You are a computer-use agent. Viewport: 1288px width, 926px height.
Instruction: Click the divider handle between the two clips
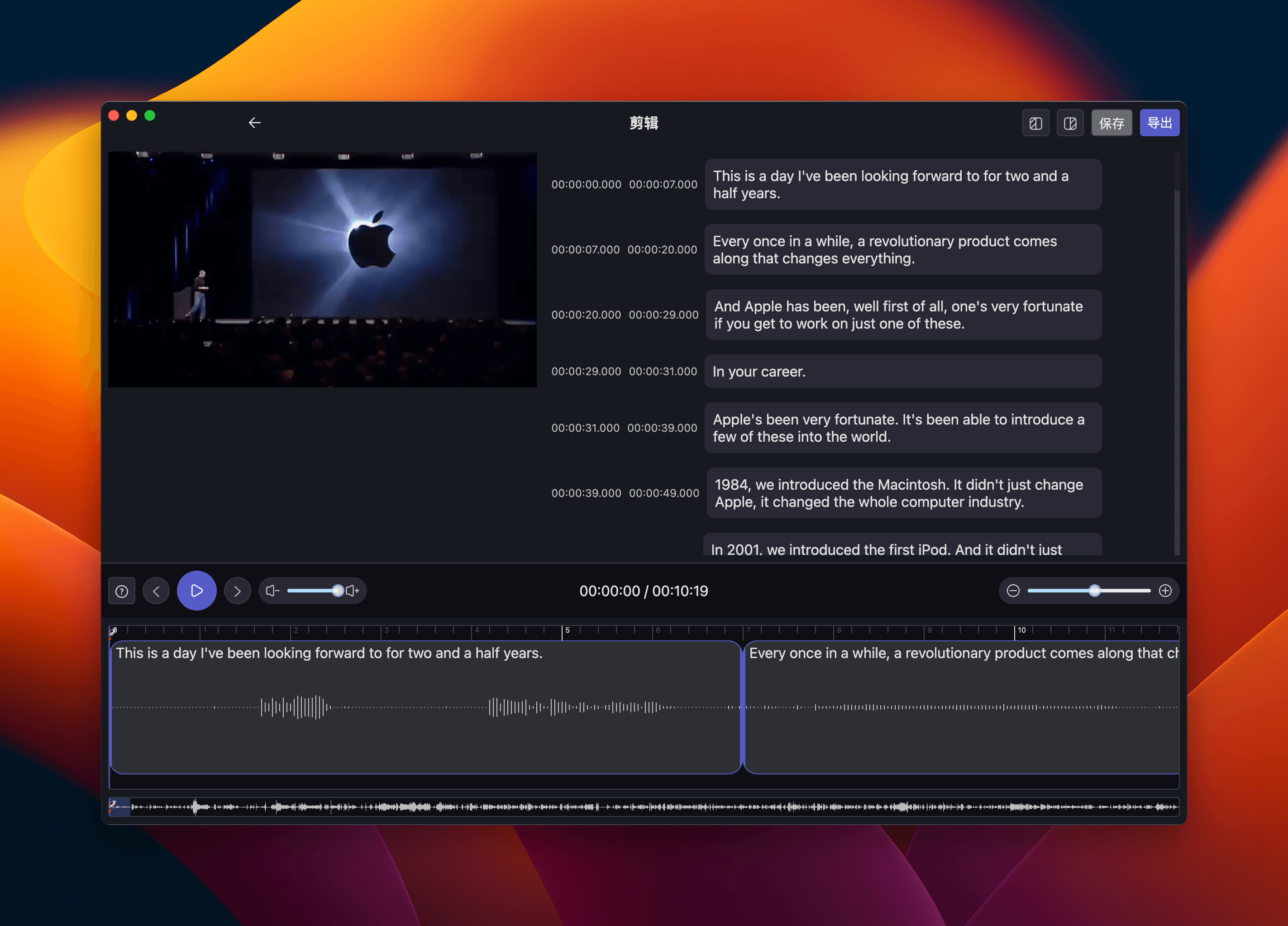point(742,707)
